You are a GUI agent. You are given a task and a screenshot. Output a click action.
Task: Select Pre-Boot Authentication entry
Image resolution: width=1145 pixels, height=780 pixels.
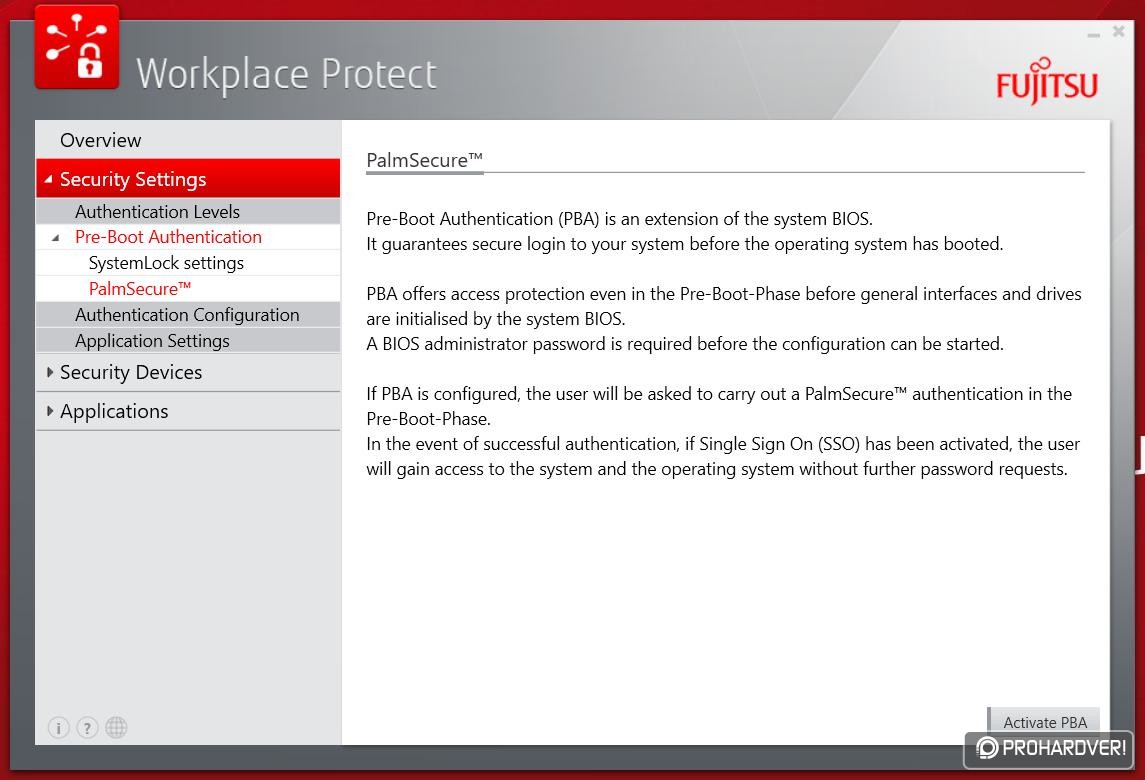tap(188, 237)
